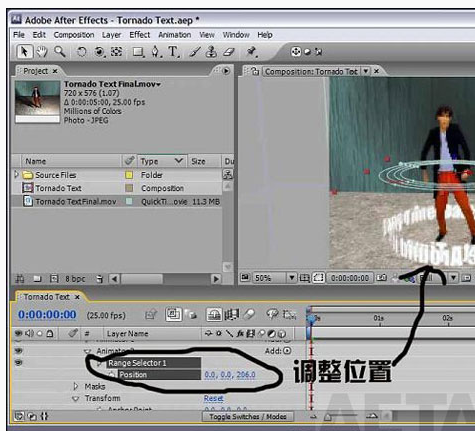Click the 8 bpc color depth button
This screenshot has height=431, width=475.
(x=75, y=279)
